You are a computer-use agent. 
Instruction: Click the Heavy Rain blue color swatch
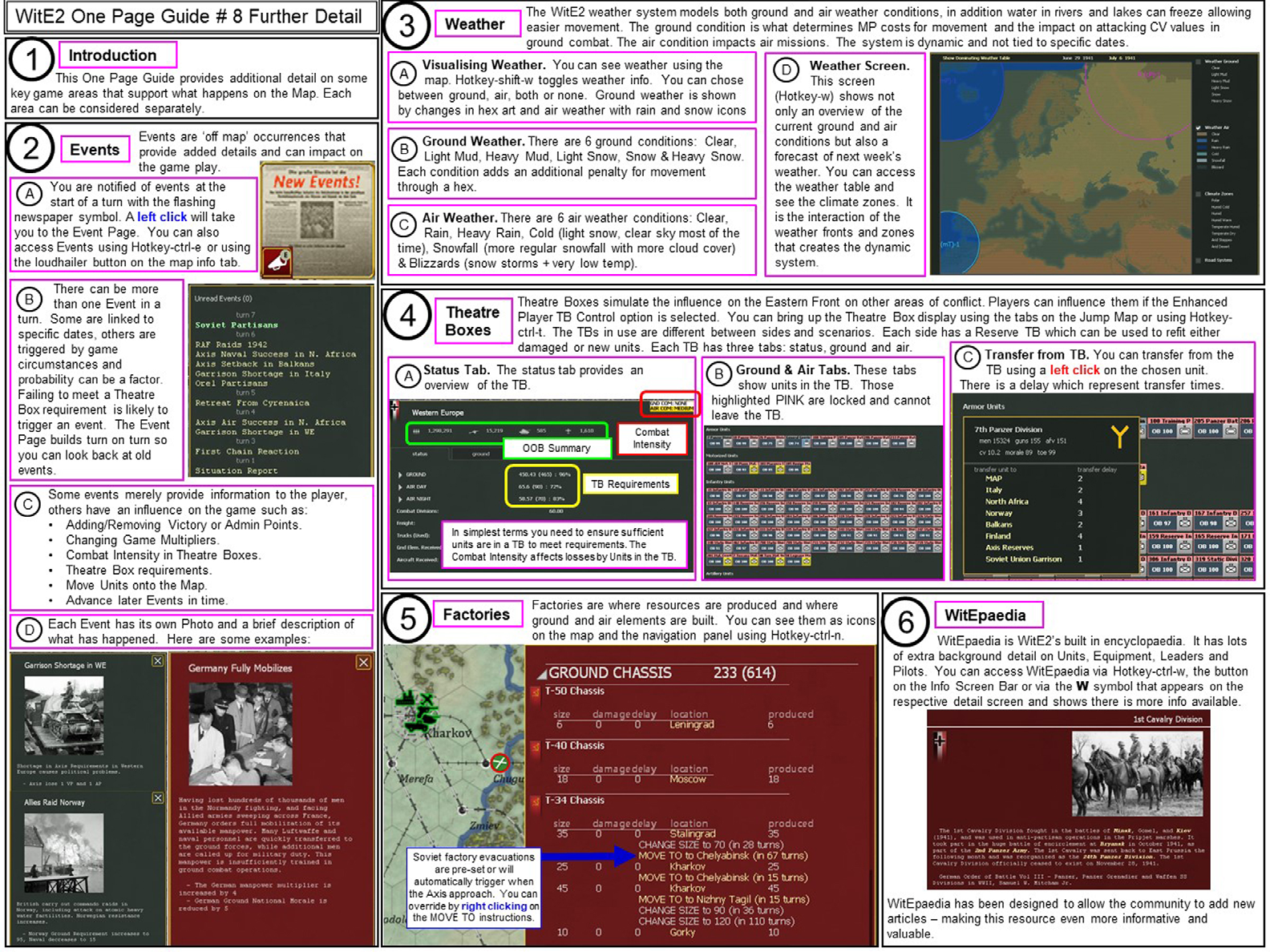pos(1201,147)
